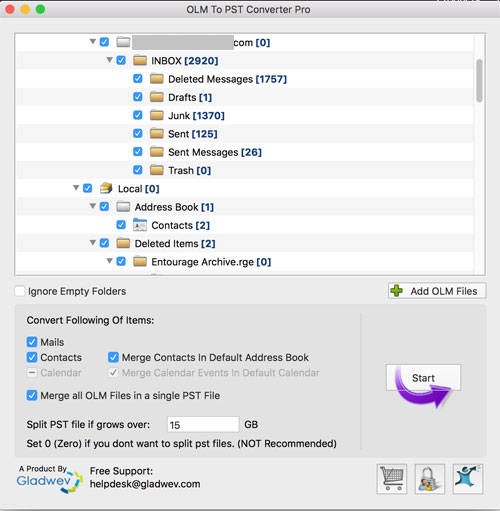
Task: Uncheck the INBOX folder checkbox
Action: [x=121, y=60]
